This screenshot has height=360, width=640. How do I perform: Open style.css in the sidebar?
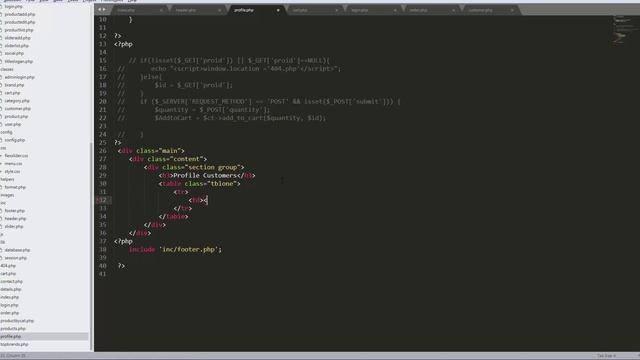[x=12, y=171]
